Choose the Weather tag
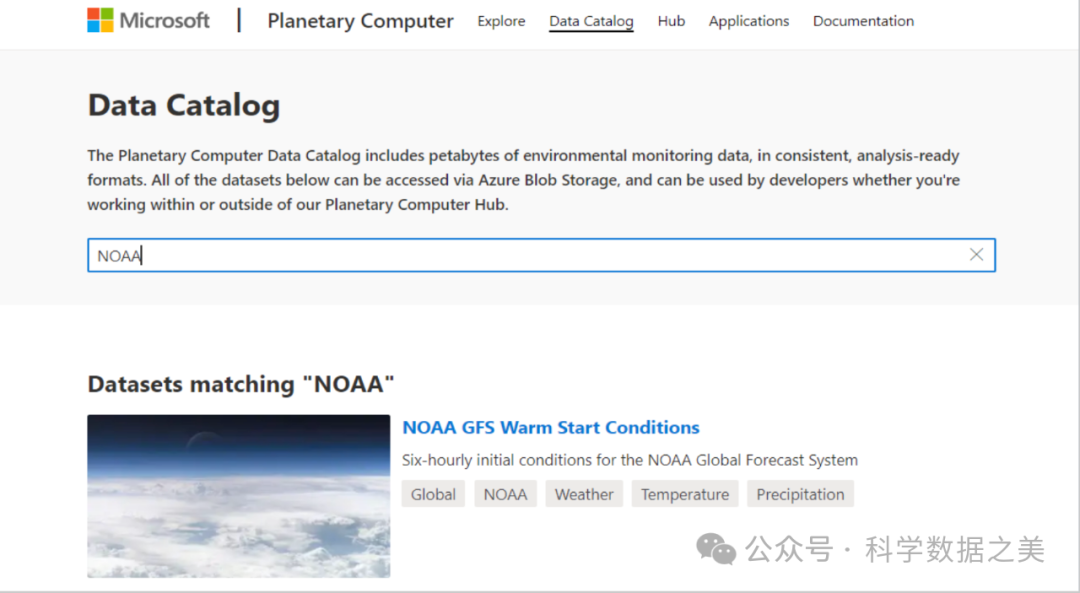This screenshot has height=593, width=1080. (584, 494)
